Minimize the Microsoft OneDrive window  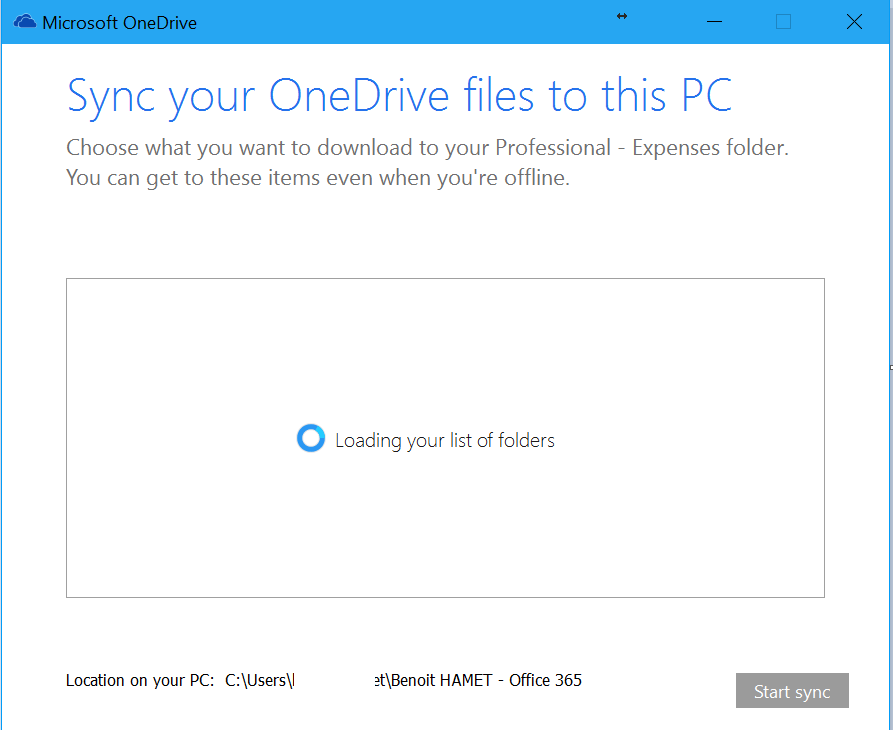coord(714,22)
